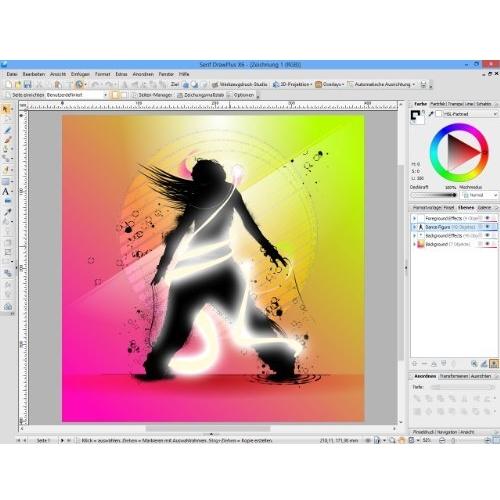Open the Ansicht menu

[58, 74]
